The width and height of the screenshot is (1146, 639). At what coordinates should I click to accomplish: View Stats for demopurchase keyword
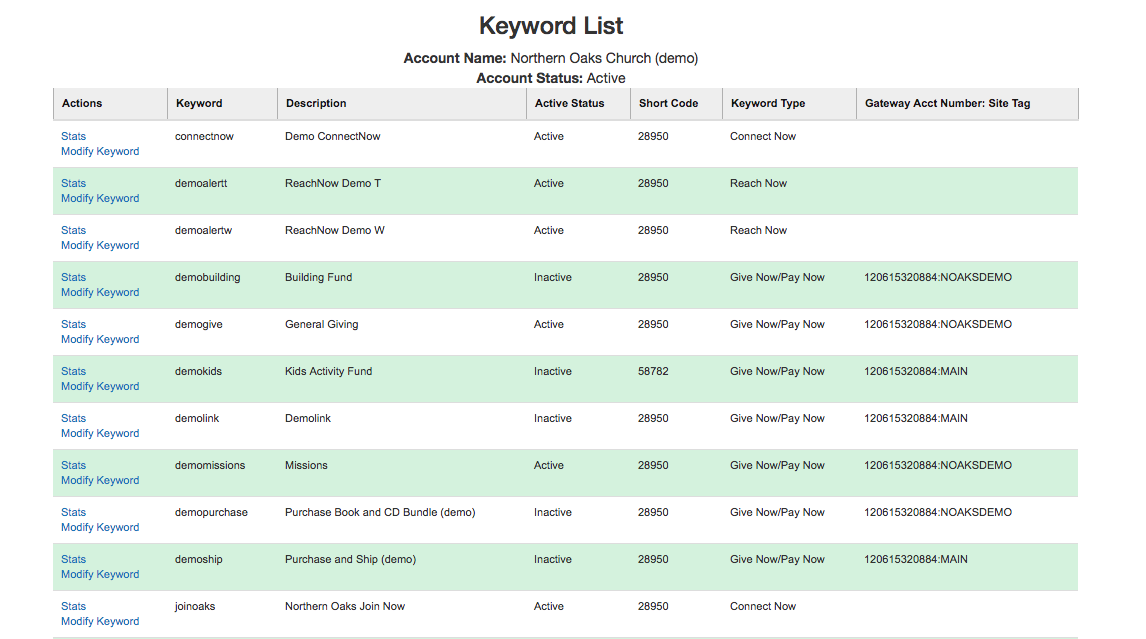(73, 512)
